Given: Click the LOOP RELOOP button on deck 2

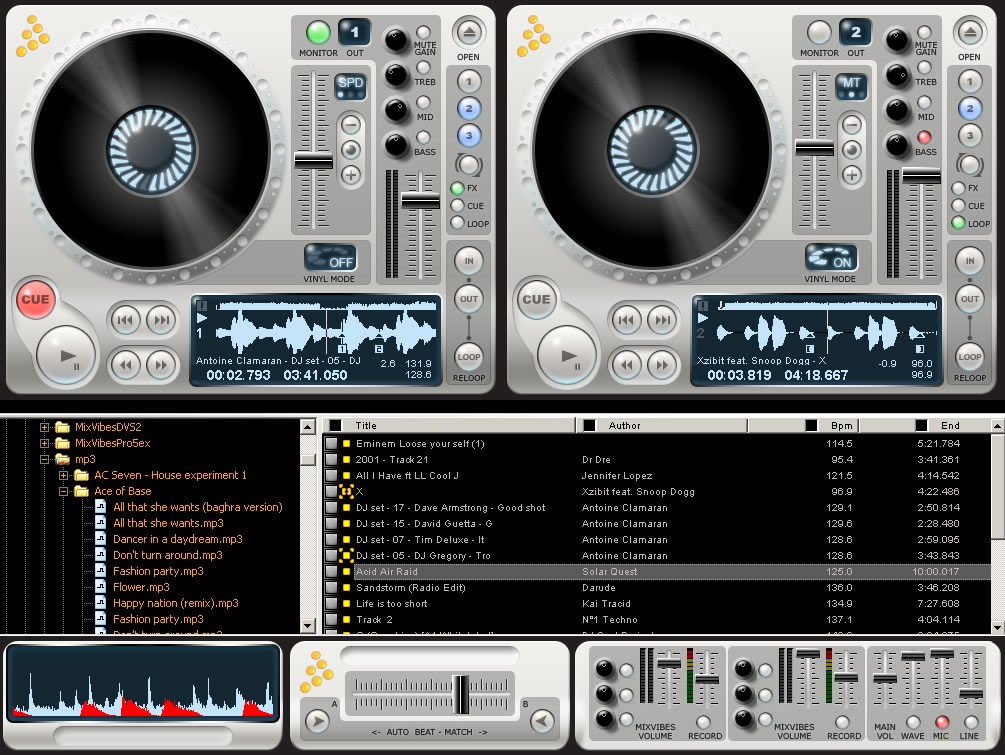Looking at the screenshot, I should click(969, 357).
